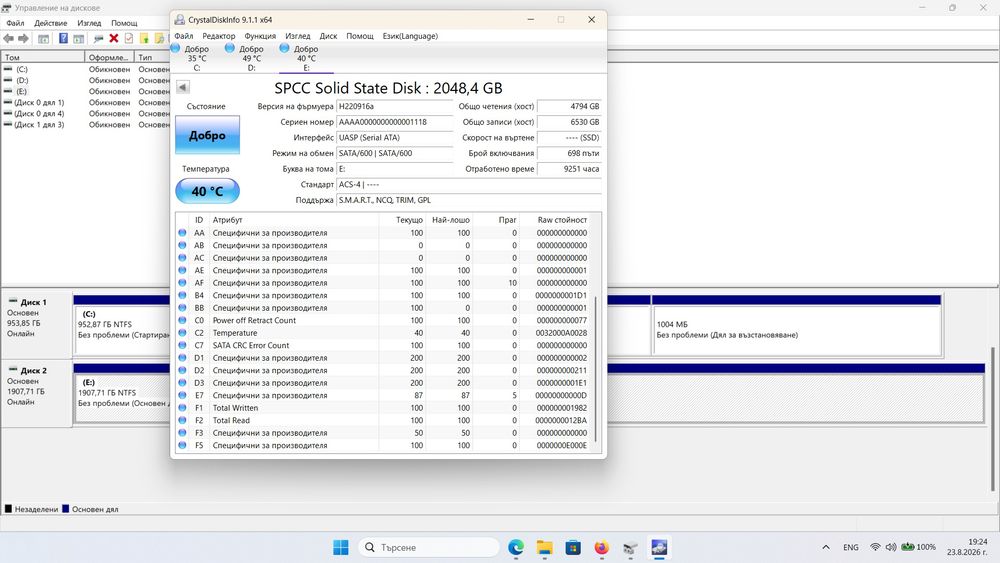Image resolution: width=1000 pixels, height=563 pixels.
Task: Open the Windows Start menu
Action: click(341, 547)
